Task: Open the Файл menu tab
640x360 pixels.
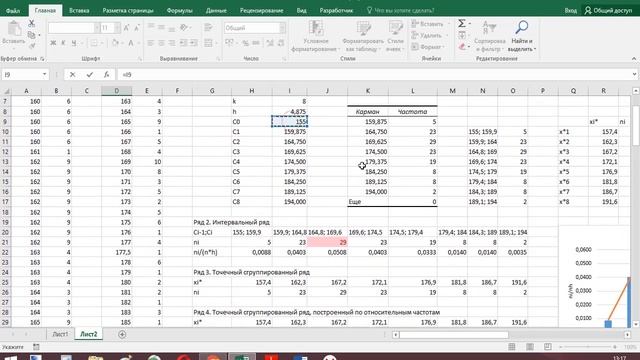Action: [13, 11]
